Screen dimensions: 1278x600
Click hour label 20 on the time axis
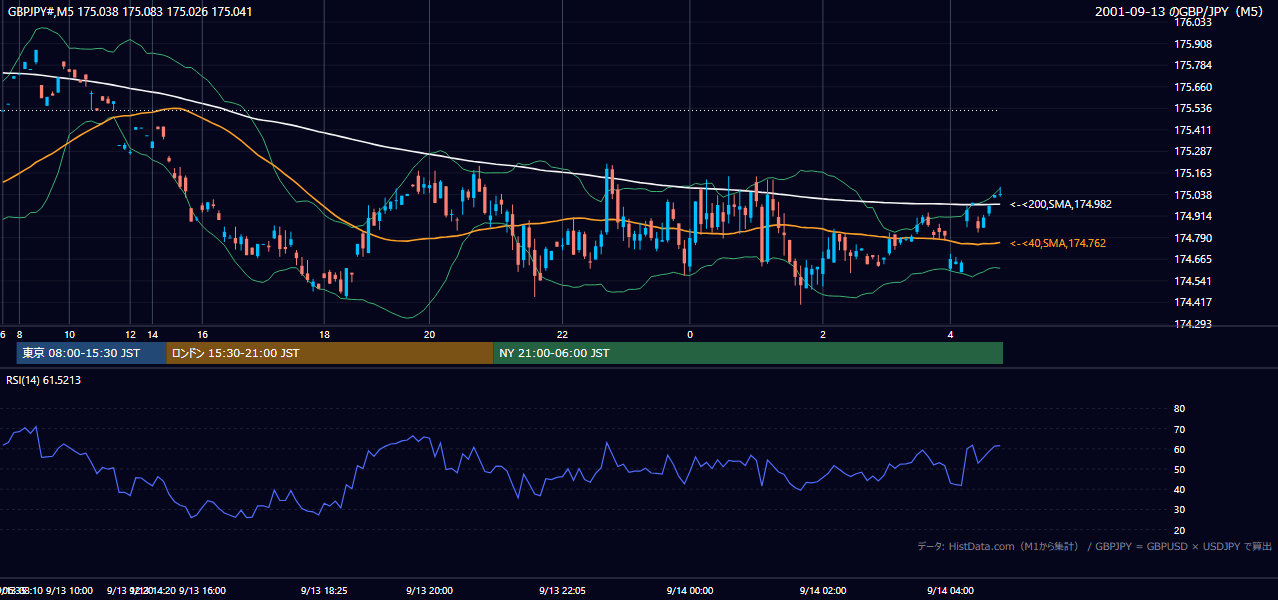[429, 334]
